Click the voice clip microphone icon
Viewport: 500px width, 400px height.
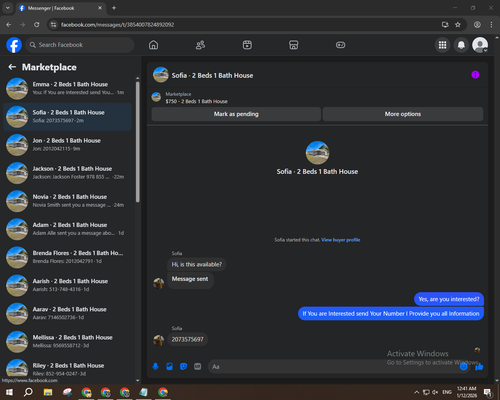point(155,367)
